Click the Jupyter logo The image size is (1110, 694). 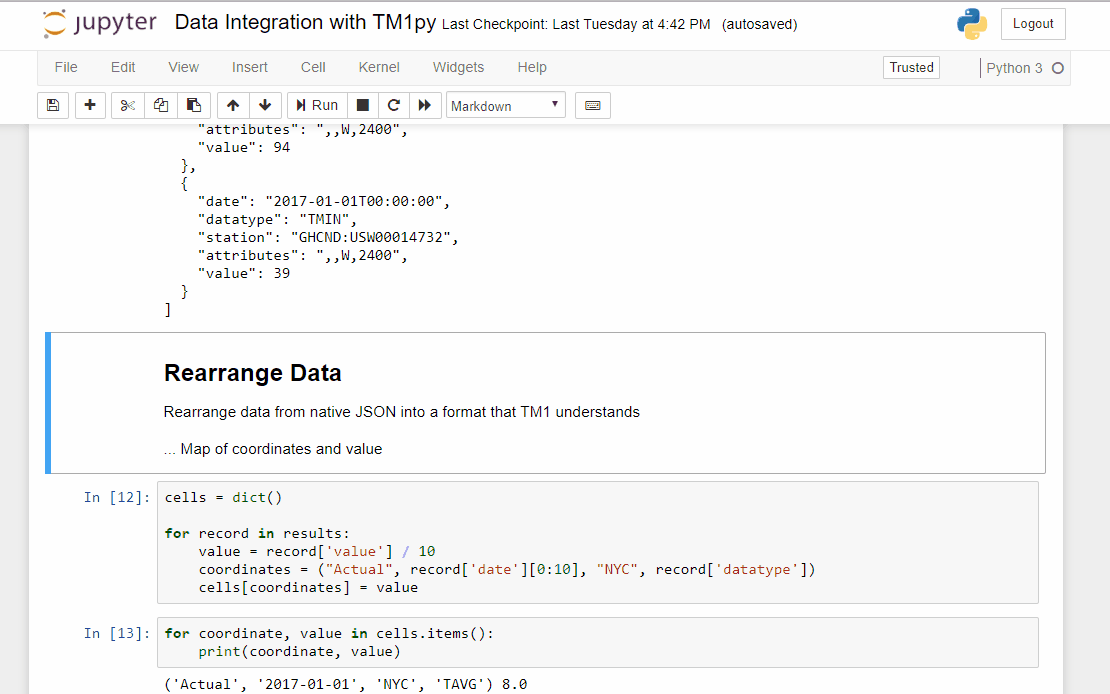[x=100, y=23]
